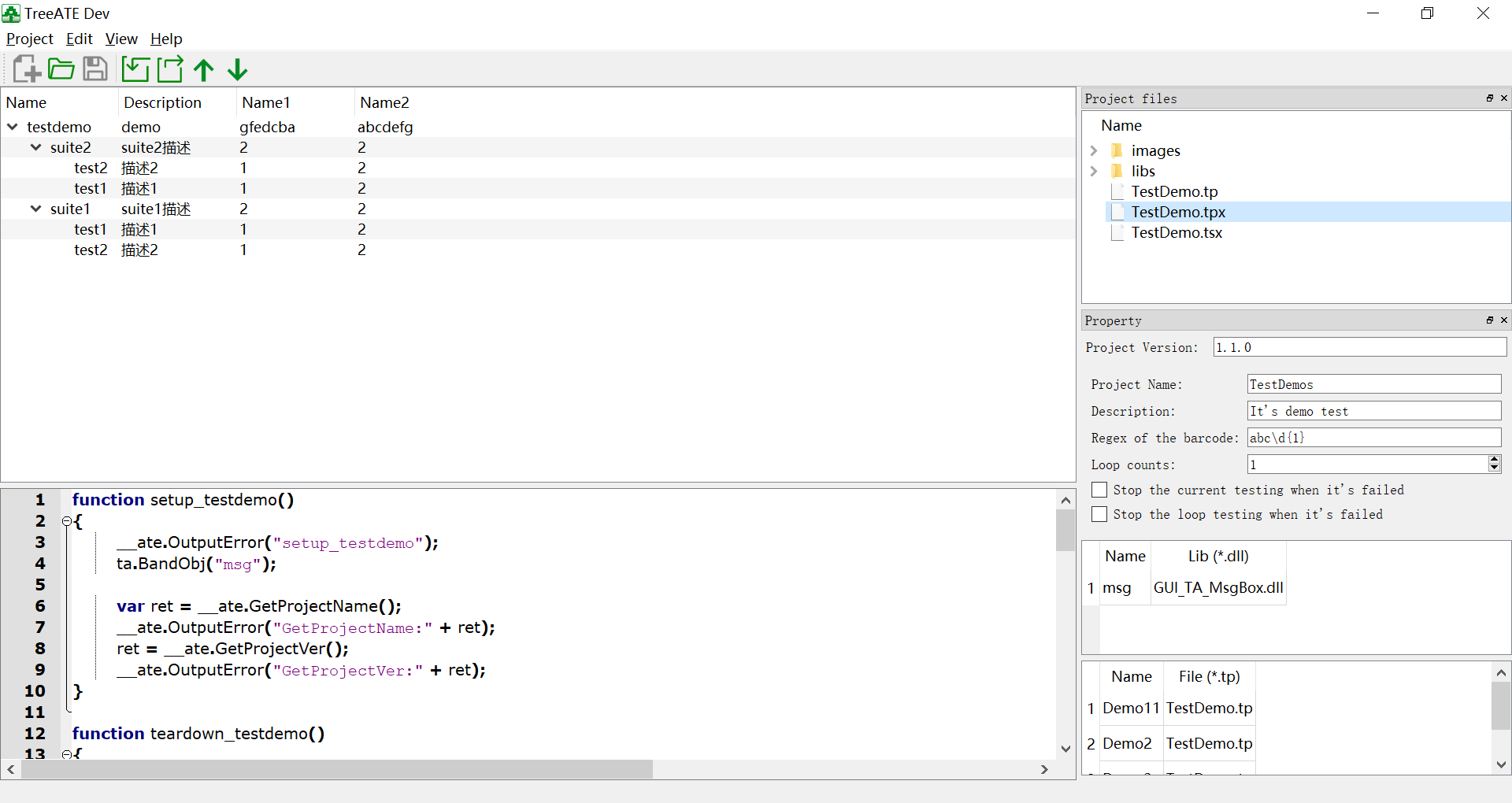
Task: Edit the Project Version field
Action: 1359,347
